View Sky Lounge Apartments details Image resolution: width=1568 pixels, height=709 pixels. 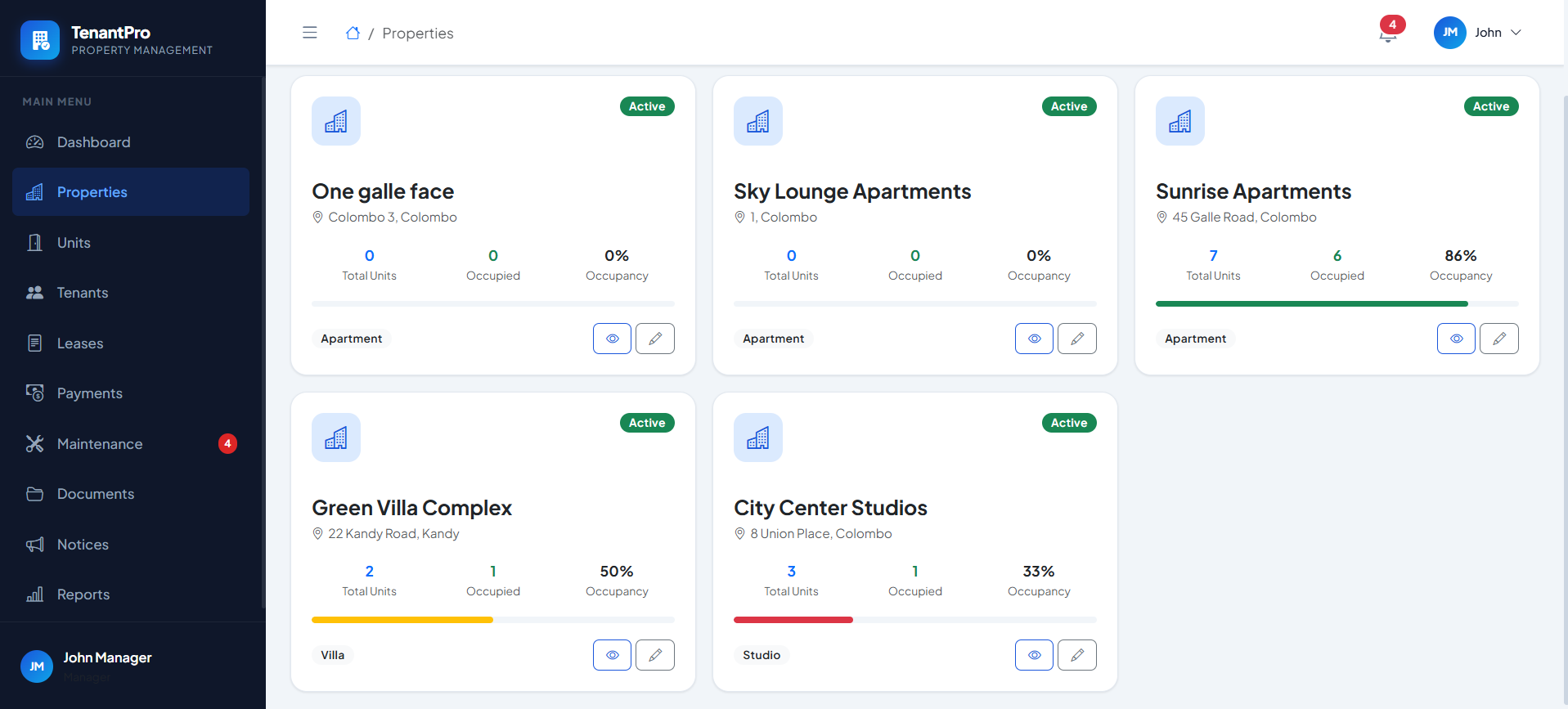(x=1034, y=339)
